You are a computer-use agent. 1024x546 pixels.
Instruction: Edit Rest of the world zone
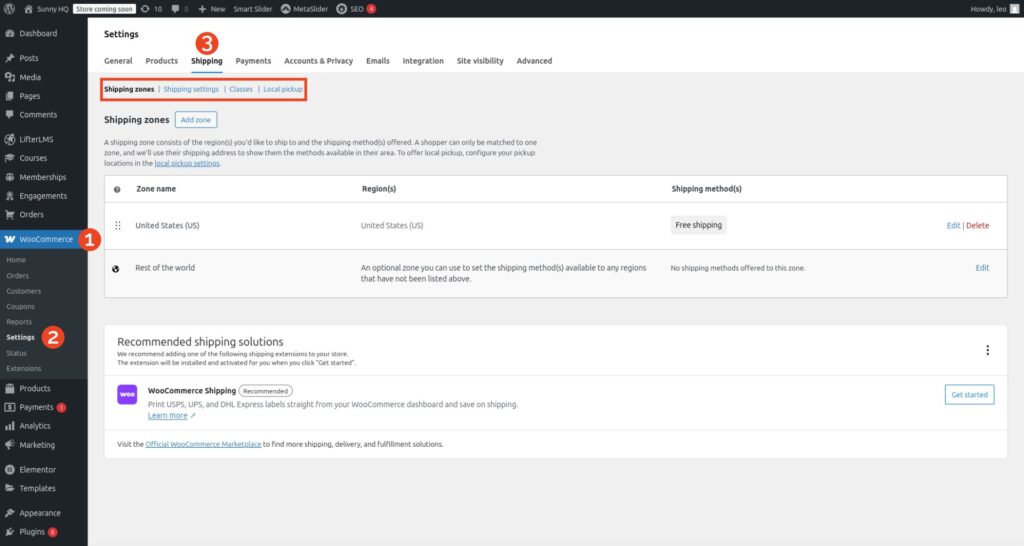tap(982, 268)
